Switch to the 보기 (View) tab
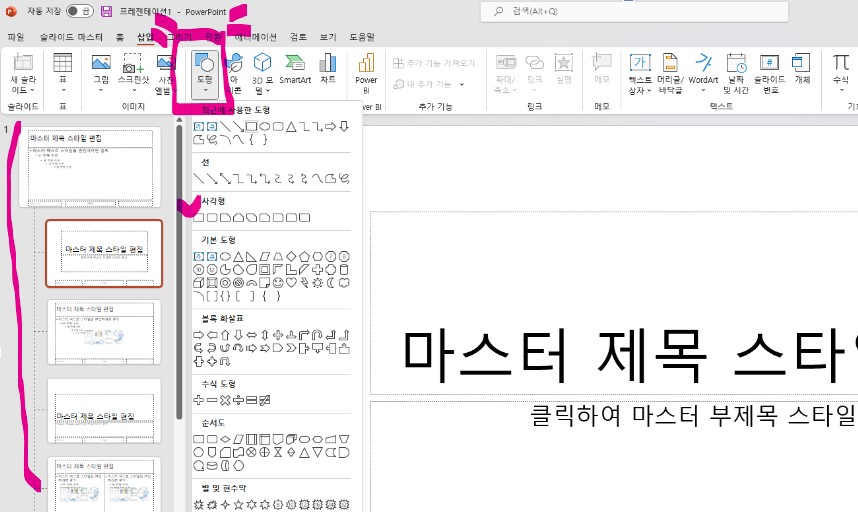This screenshot has width=858, height=512. (x=328, y=37)
